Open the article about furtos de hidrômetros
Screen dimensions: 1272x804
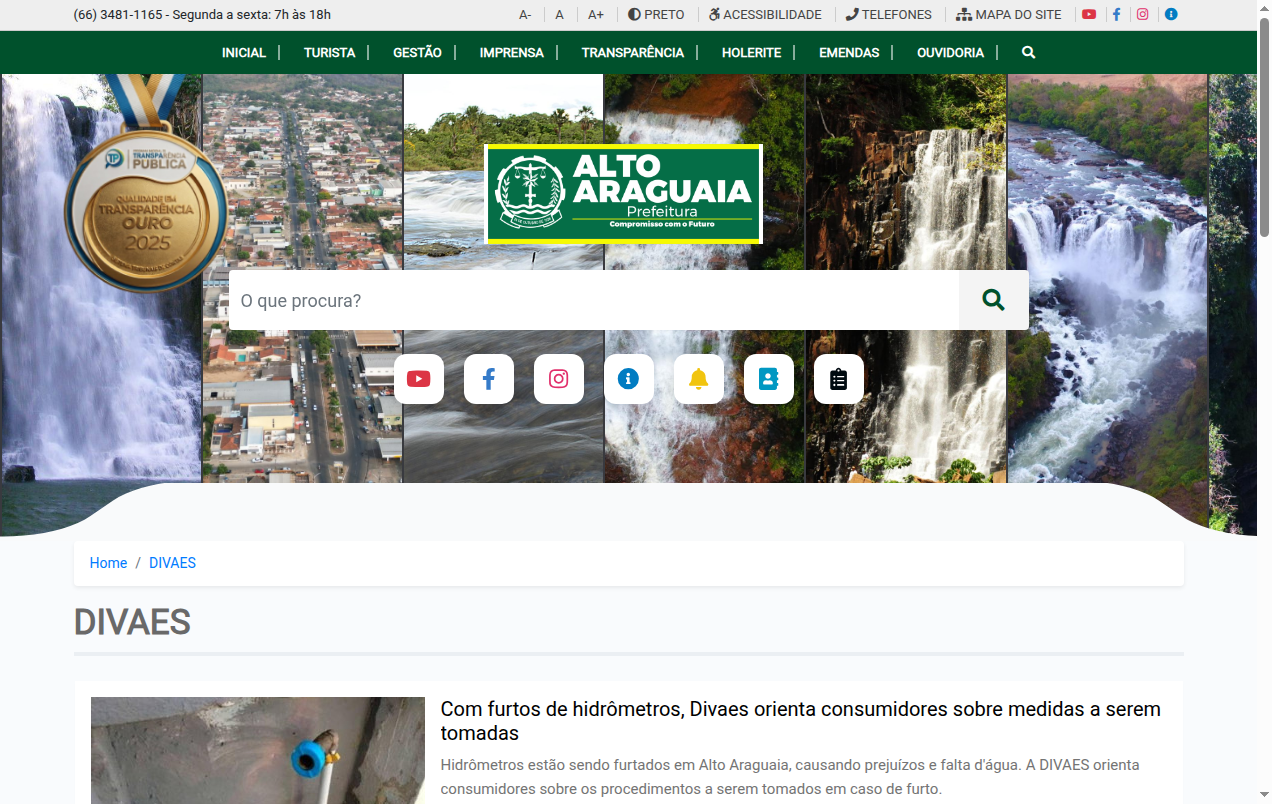[x=801, y=721]
